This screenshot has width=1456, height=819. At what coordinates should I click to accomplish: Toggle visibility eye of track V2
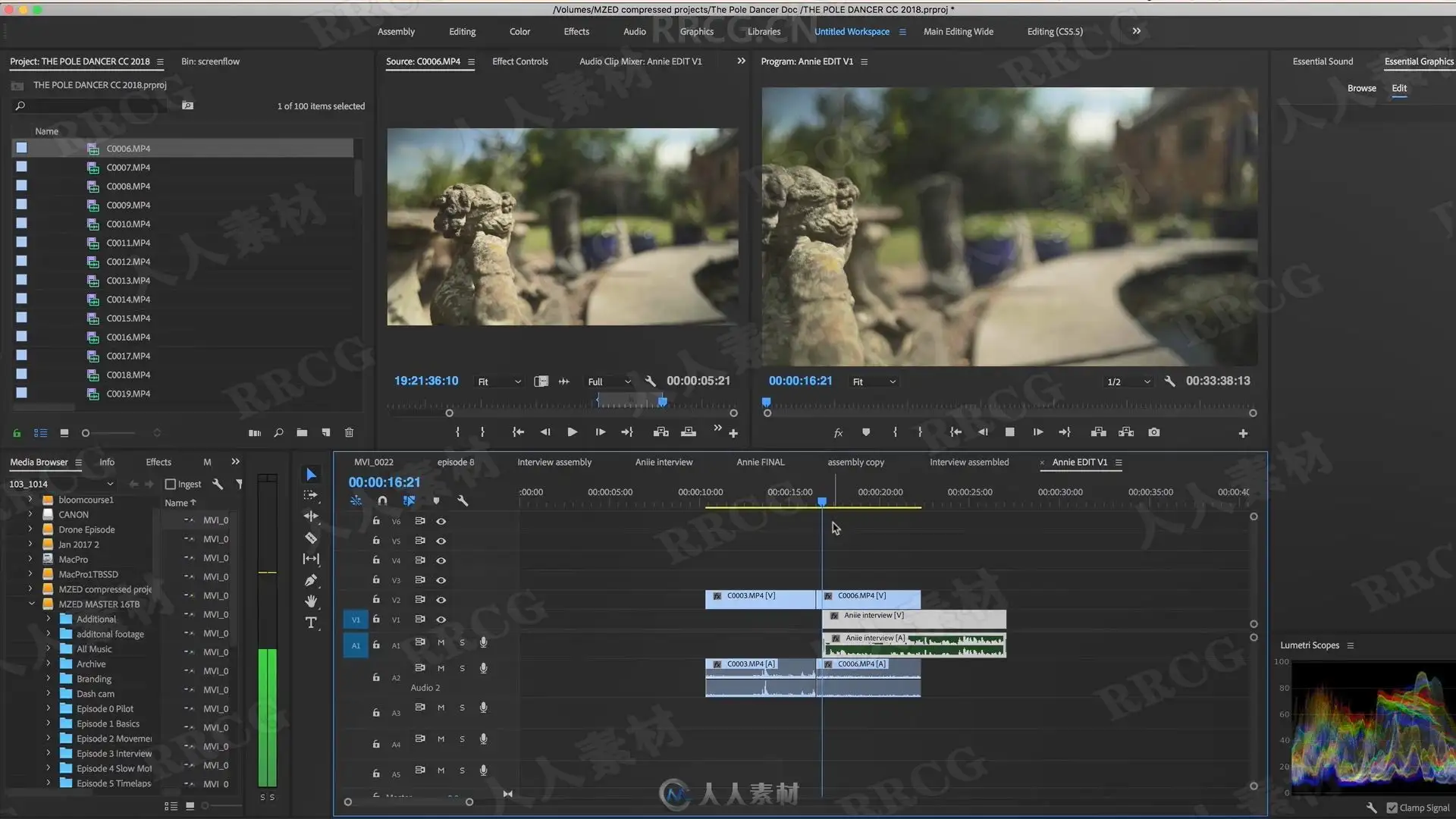441,600
